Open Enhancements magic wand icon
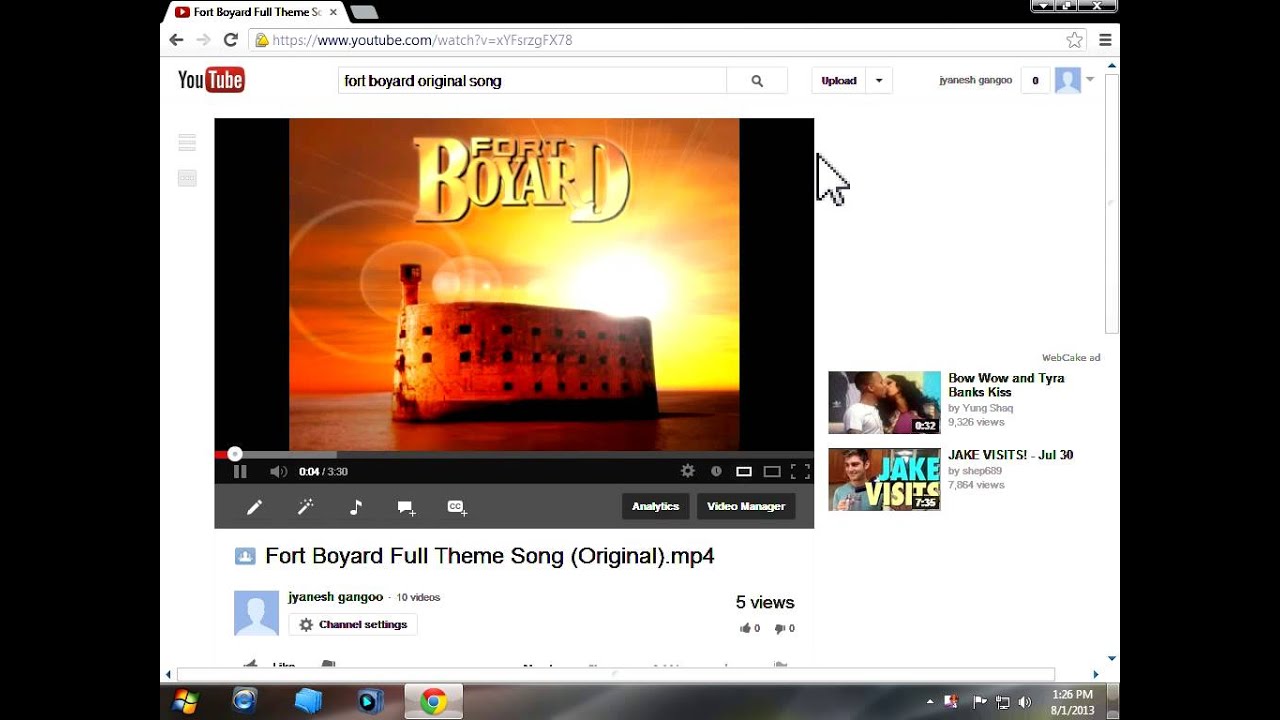 click(306, 507)
